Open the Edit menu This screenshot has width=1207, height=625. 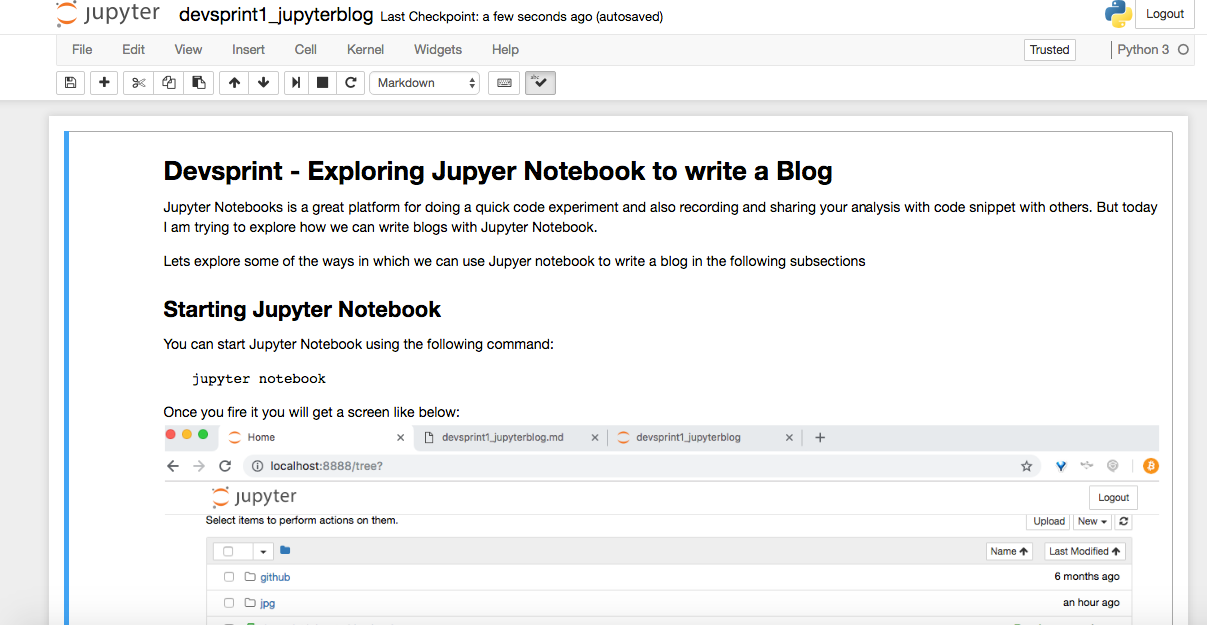pos(133,49)
